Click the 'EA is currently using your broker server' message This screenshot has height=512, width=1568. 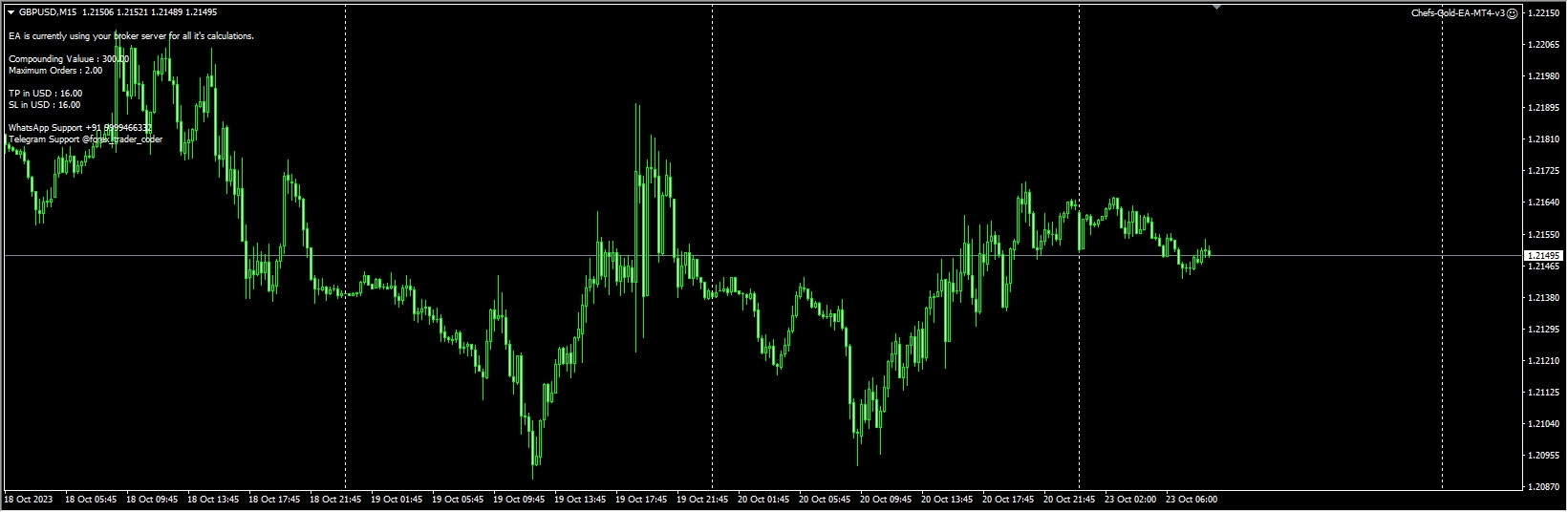click(x=131, y=35)
